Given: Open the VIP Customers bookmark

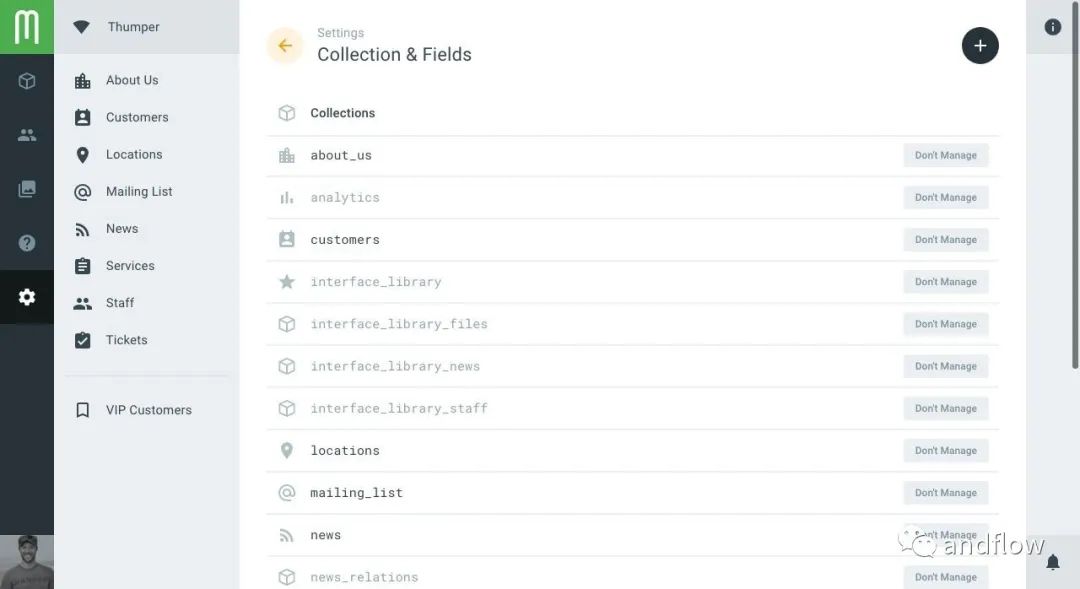Looking at the screenshot, I should 148,410.
